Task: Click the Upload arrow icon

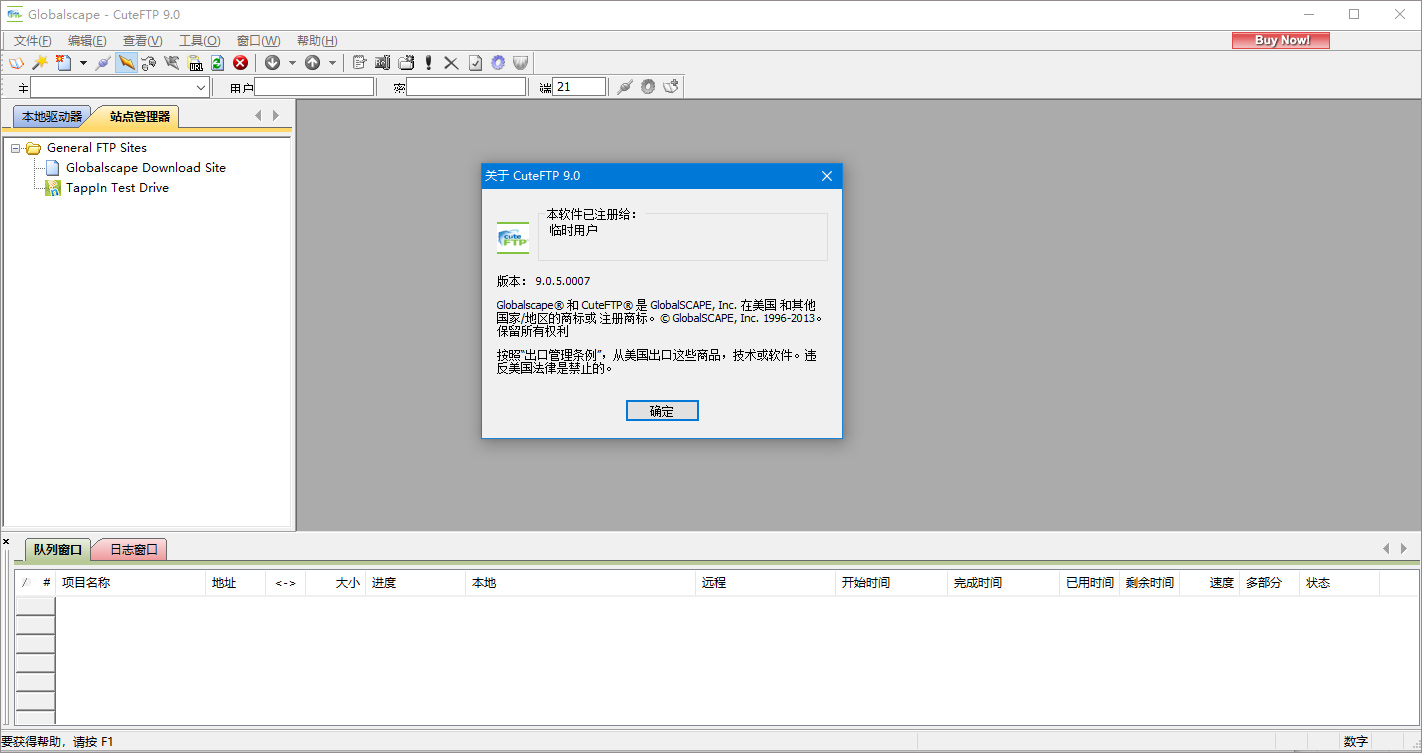Action: (313, 63)
